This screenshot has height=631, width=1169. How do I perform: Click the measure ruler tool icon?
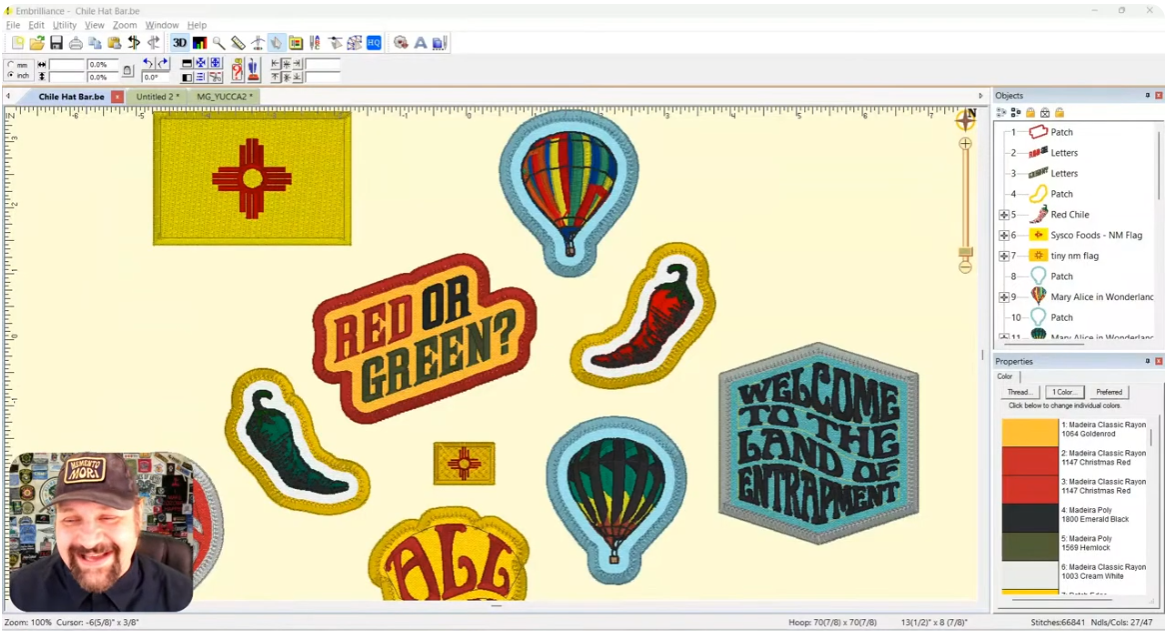[x=237, y=43]
